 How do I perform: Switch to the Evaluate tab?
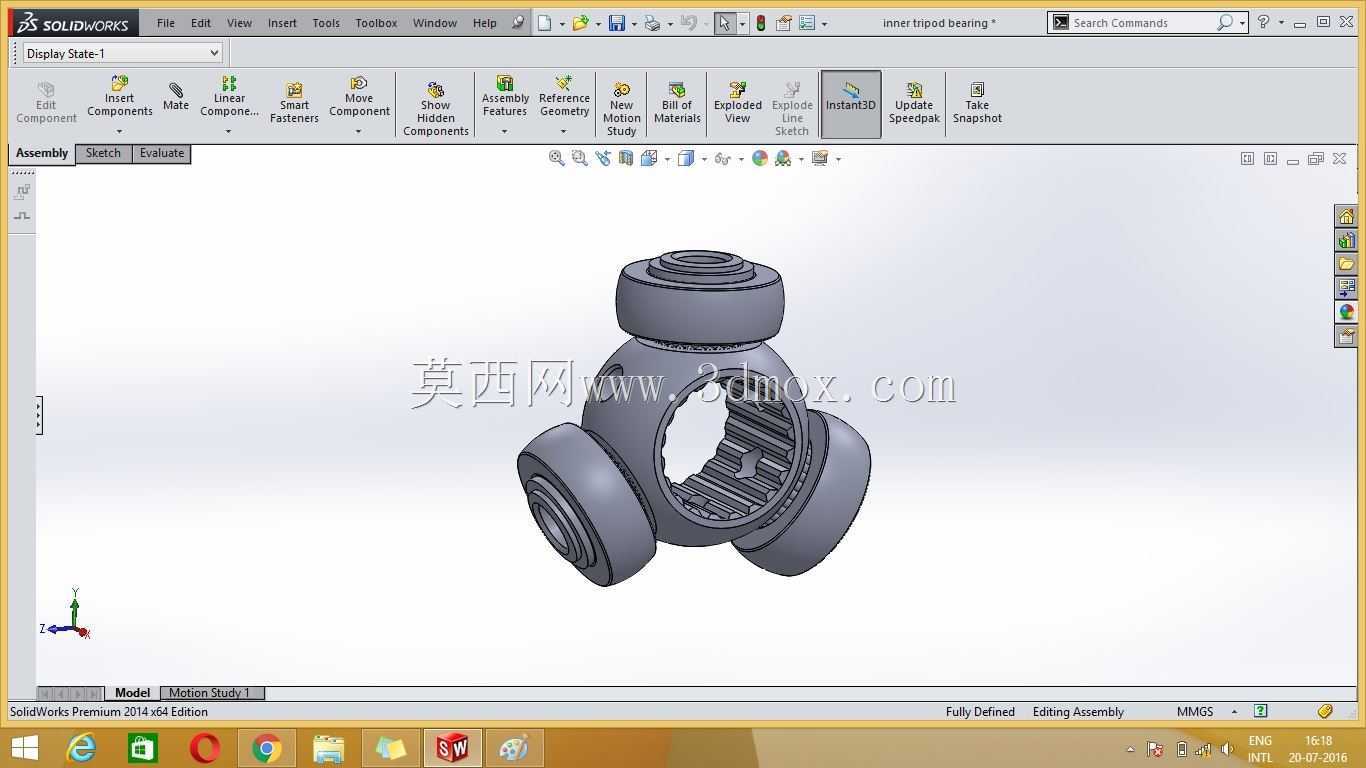coord(162,153)
